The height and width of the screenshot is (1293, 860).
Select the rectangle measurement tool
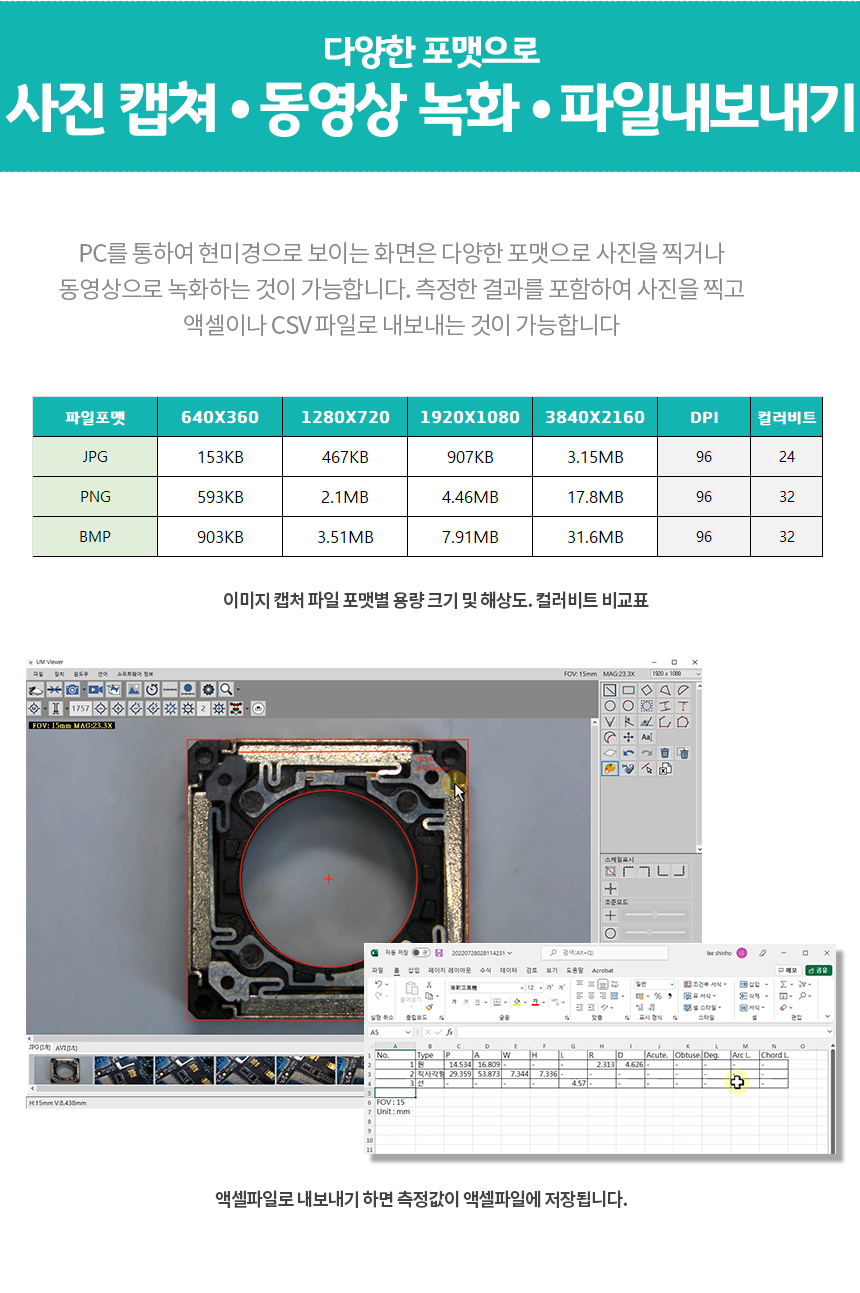(x=628, y=690)
